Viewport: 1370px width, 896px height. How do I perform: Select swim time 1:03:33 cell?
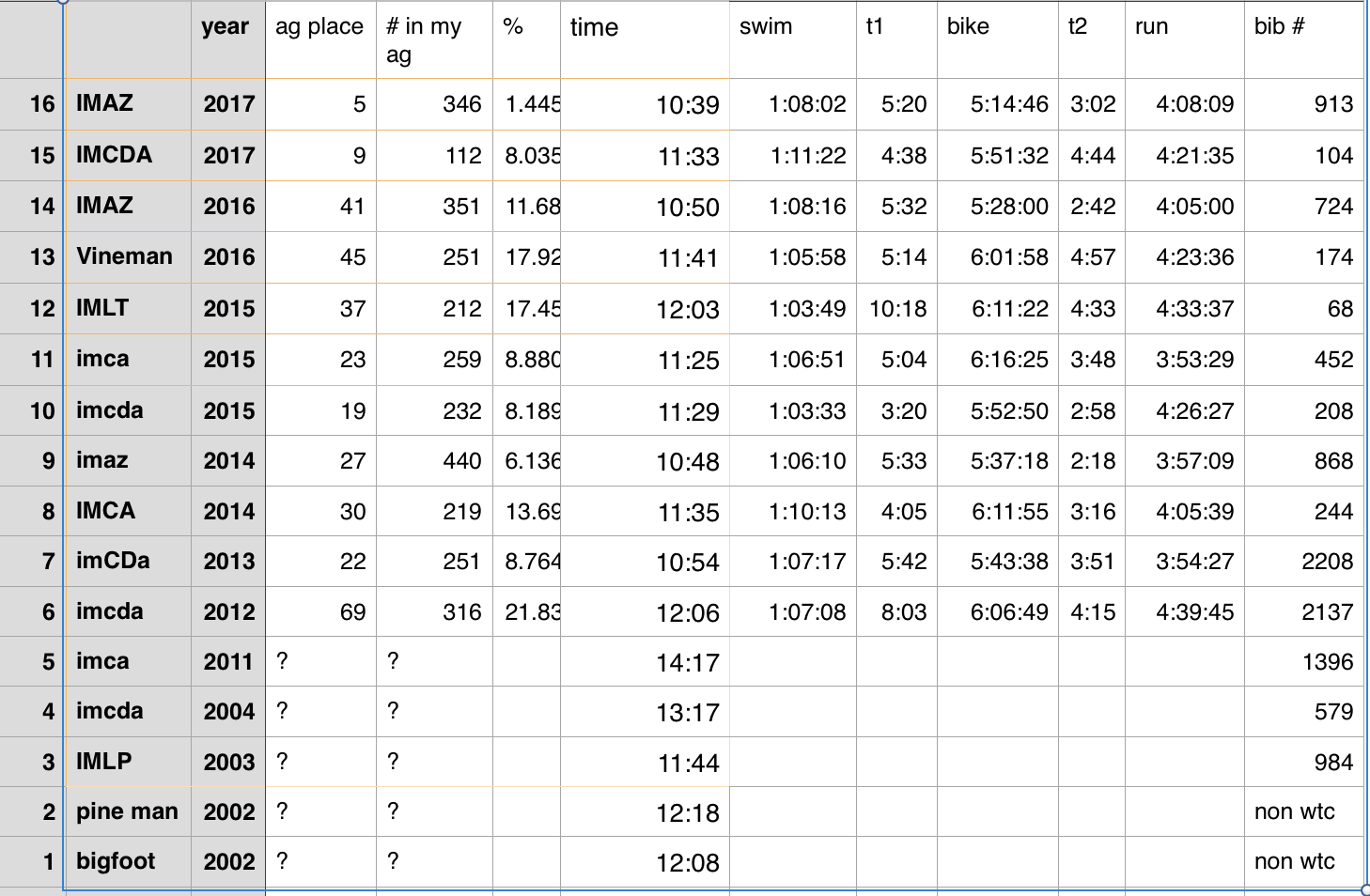(793, 410)
